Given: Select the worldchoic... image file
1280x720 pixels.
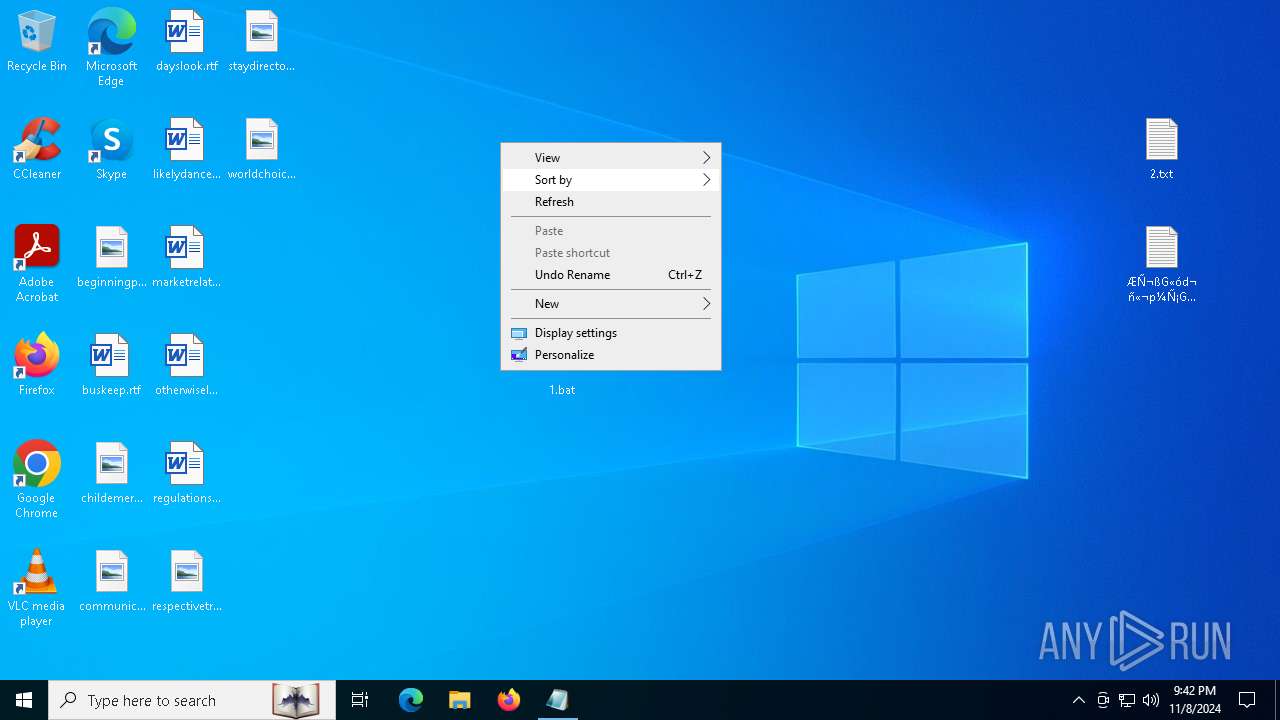Looking at the screenshot, I should coord(261,150).
